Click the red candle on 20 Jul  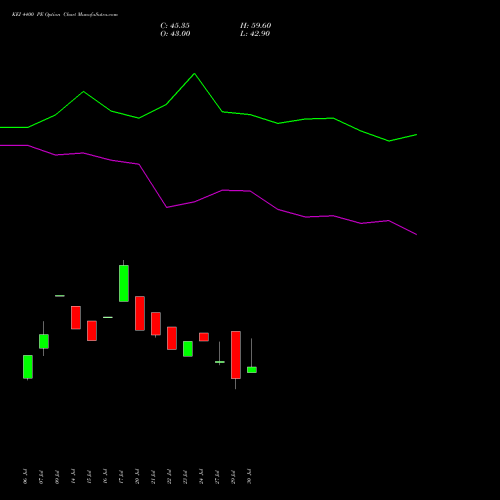pos(140,313)
